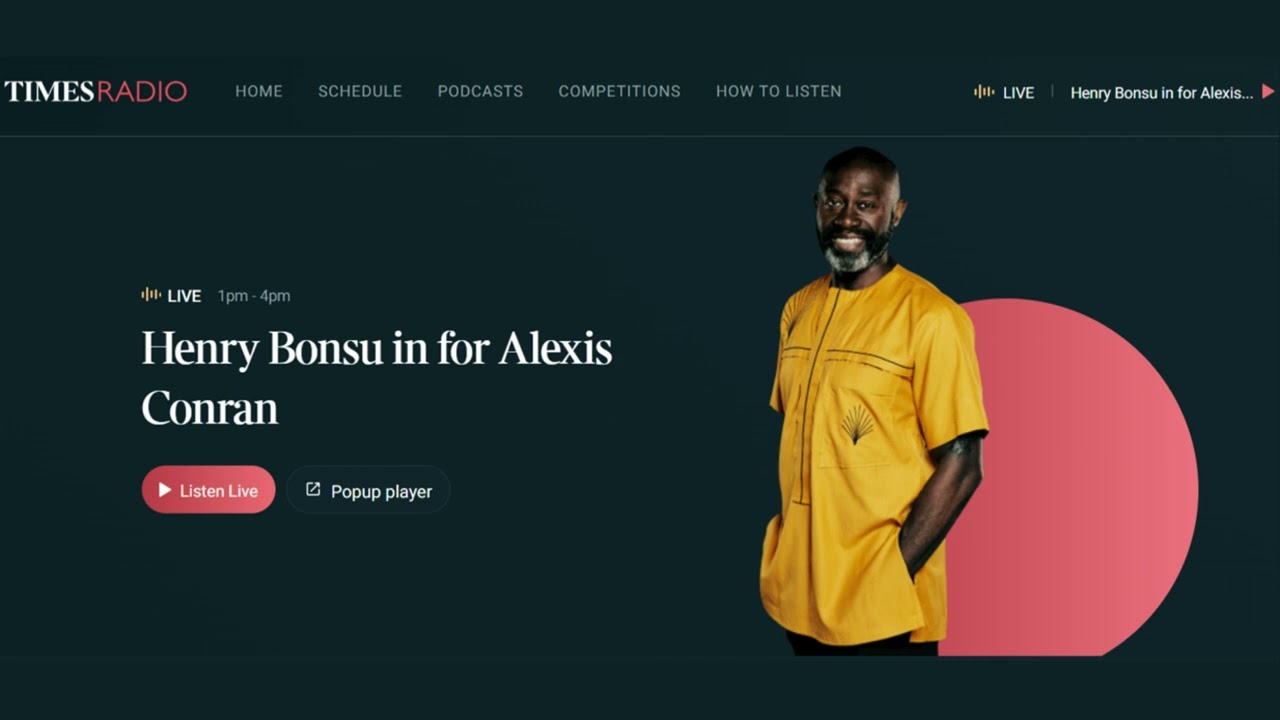Image resolution: width=1280 pixels, height=720 pixels.
Task: Go to the Schedule page
Action: (360, 91)
